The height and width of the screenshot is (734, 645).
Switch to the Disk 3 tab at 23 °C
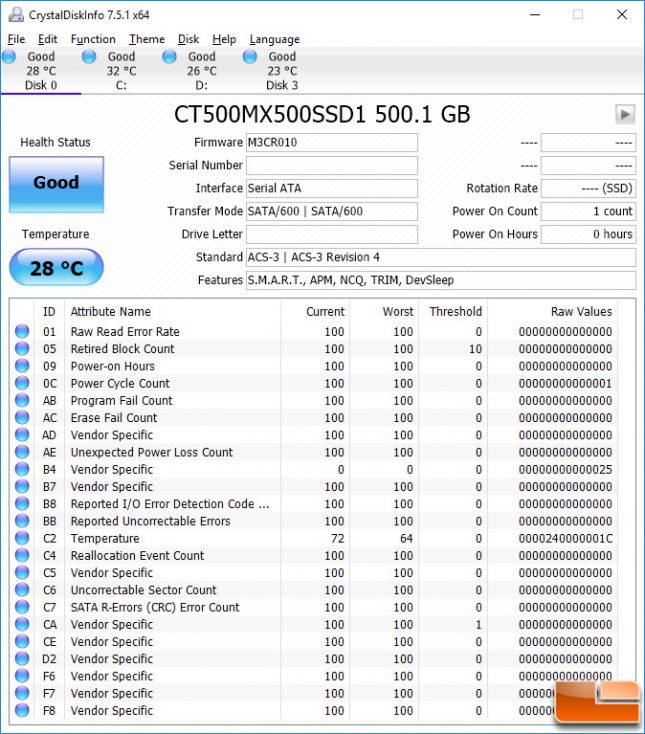(x=282, y=71)
